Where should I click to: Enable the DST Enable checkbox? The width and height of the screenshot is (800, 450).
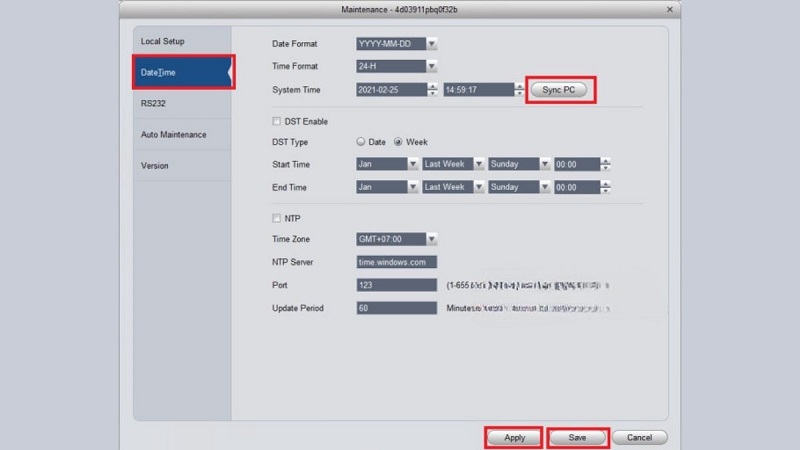point(277,121)
